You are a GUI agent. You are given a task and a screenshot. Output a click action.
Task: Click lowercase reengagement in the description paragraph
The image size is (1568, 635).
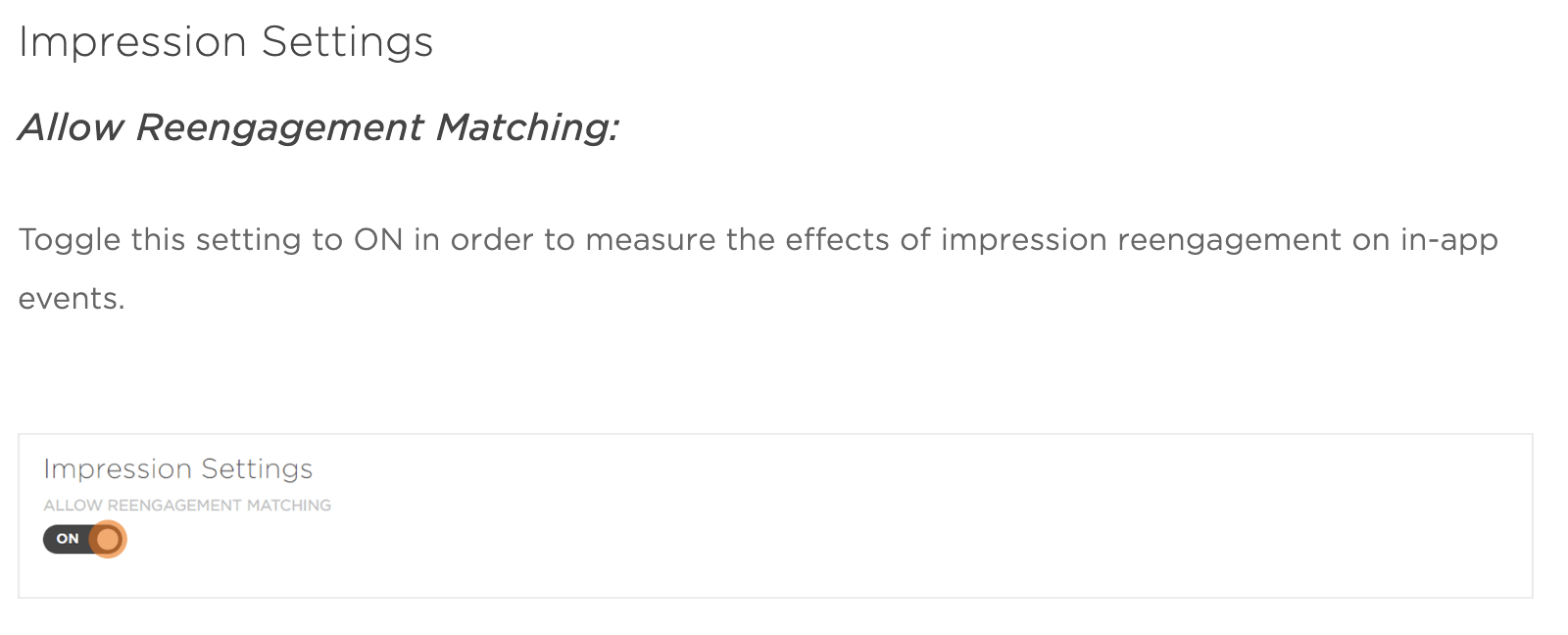[1229, 240]
